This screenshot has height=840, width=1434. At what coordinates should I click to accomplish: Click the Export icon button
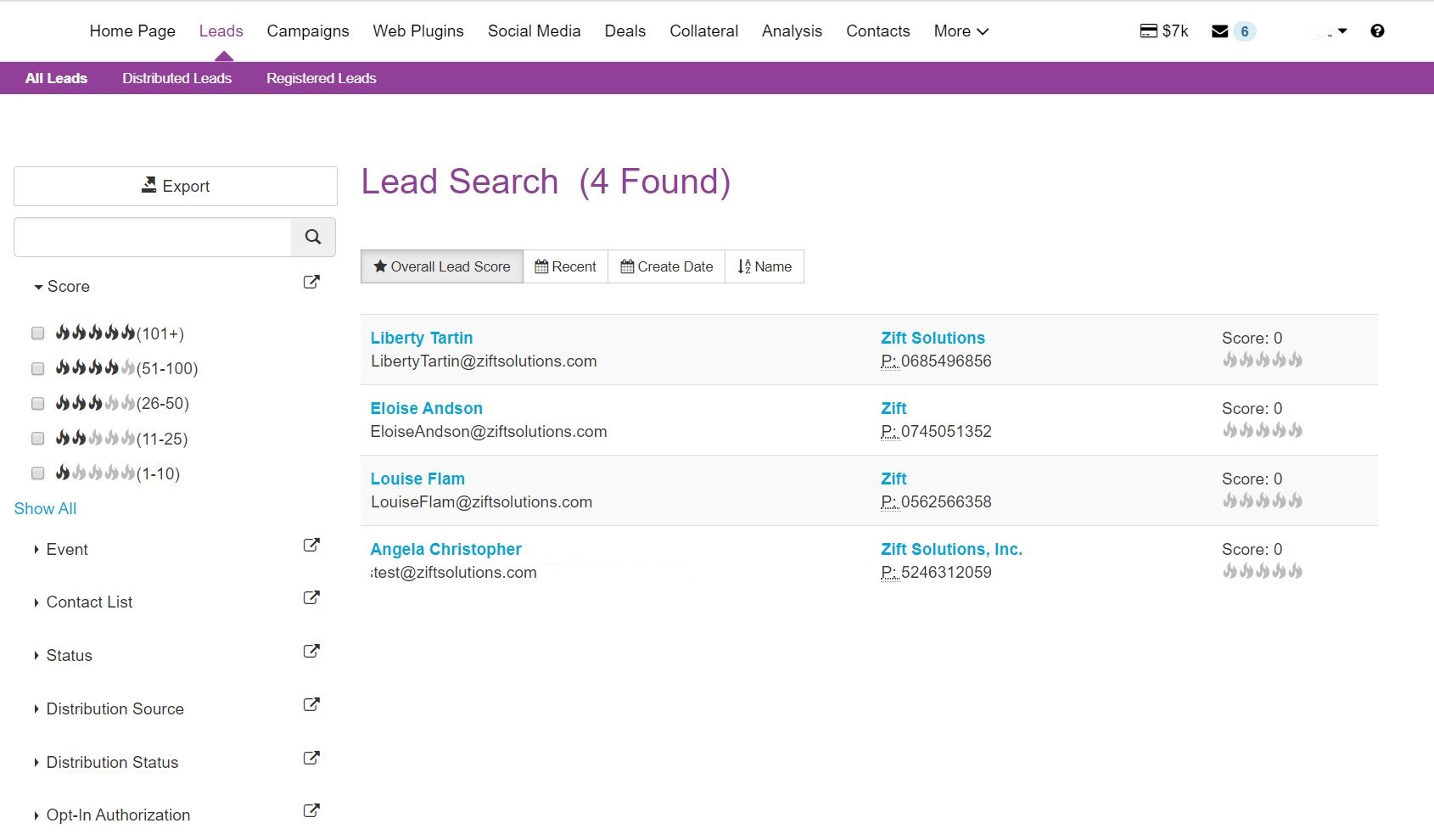tap(175, 185)
